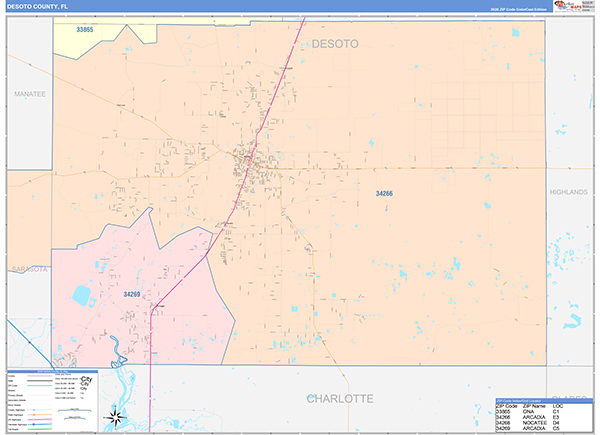Click the DESOTO county name label
The image size is (600, 435).
335,44
